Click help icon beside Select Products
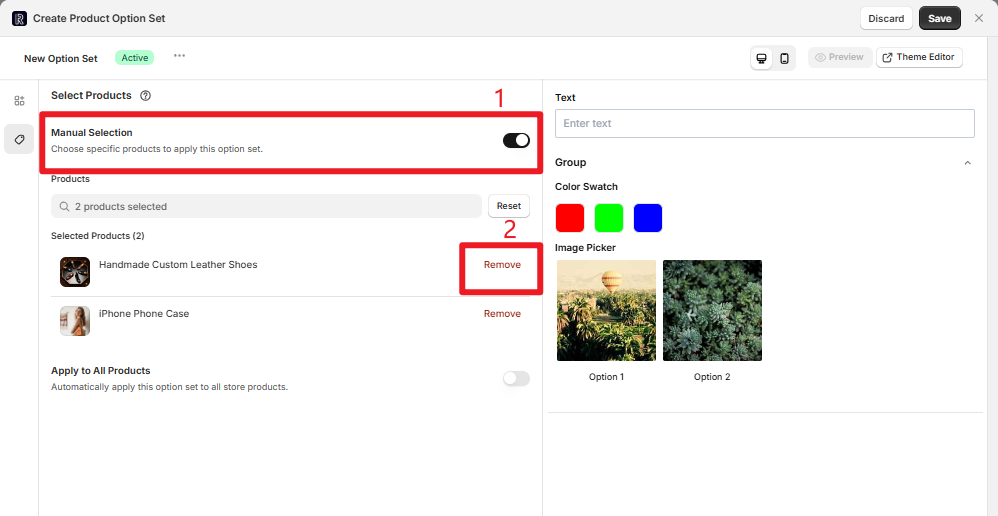Viewport: 998px width, 516px height. (146, 96)
